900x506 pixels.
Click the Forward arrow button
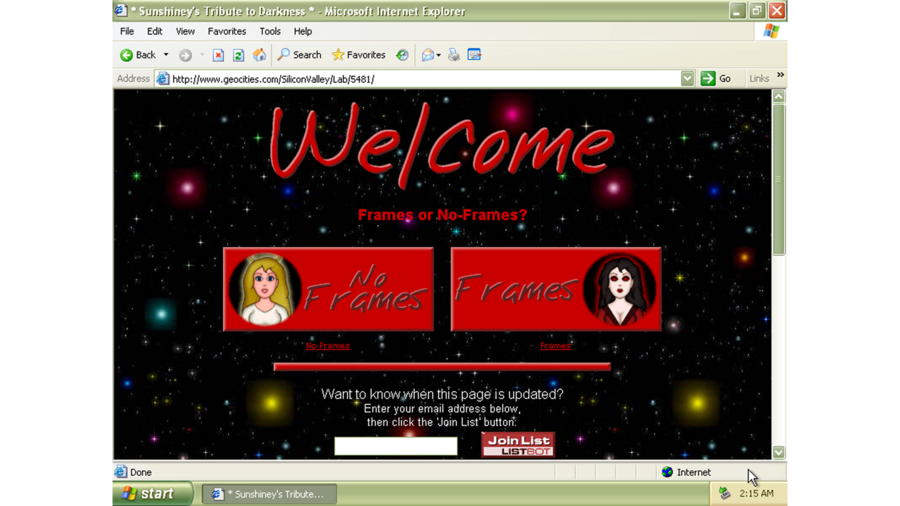tap(185, 55)
